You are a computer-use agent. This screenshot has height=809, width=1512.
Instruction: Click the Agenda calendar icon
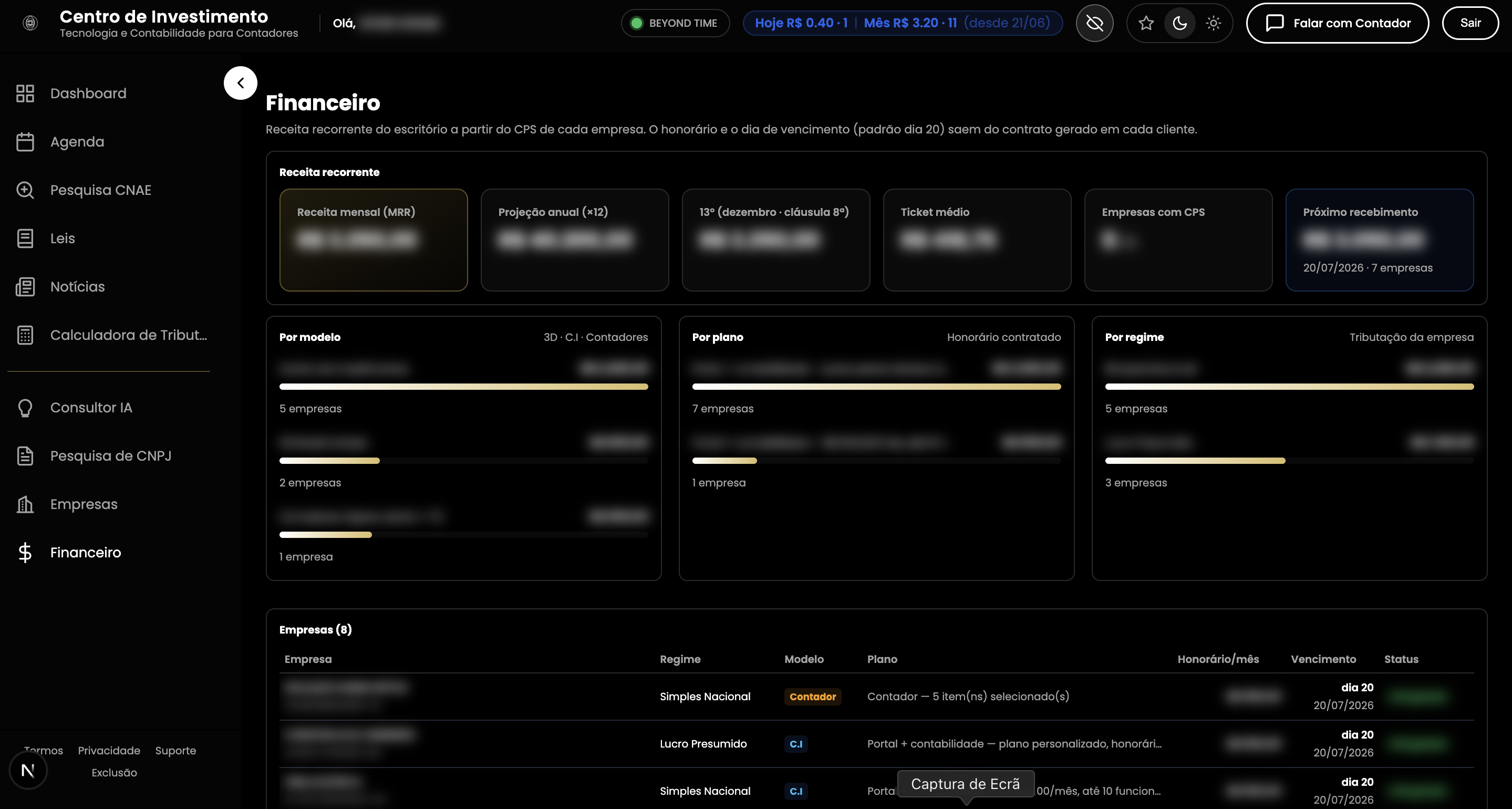25,141
